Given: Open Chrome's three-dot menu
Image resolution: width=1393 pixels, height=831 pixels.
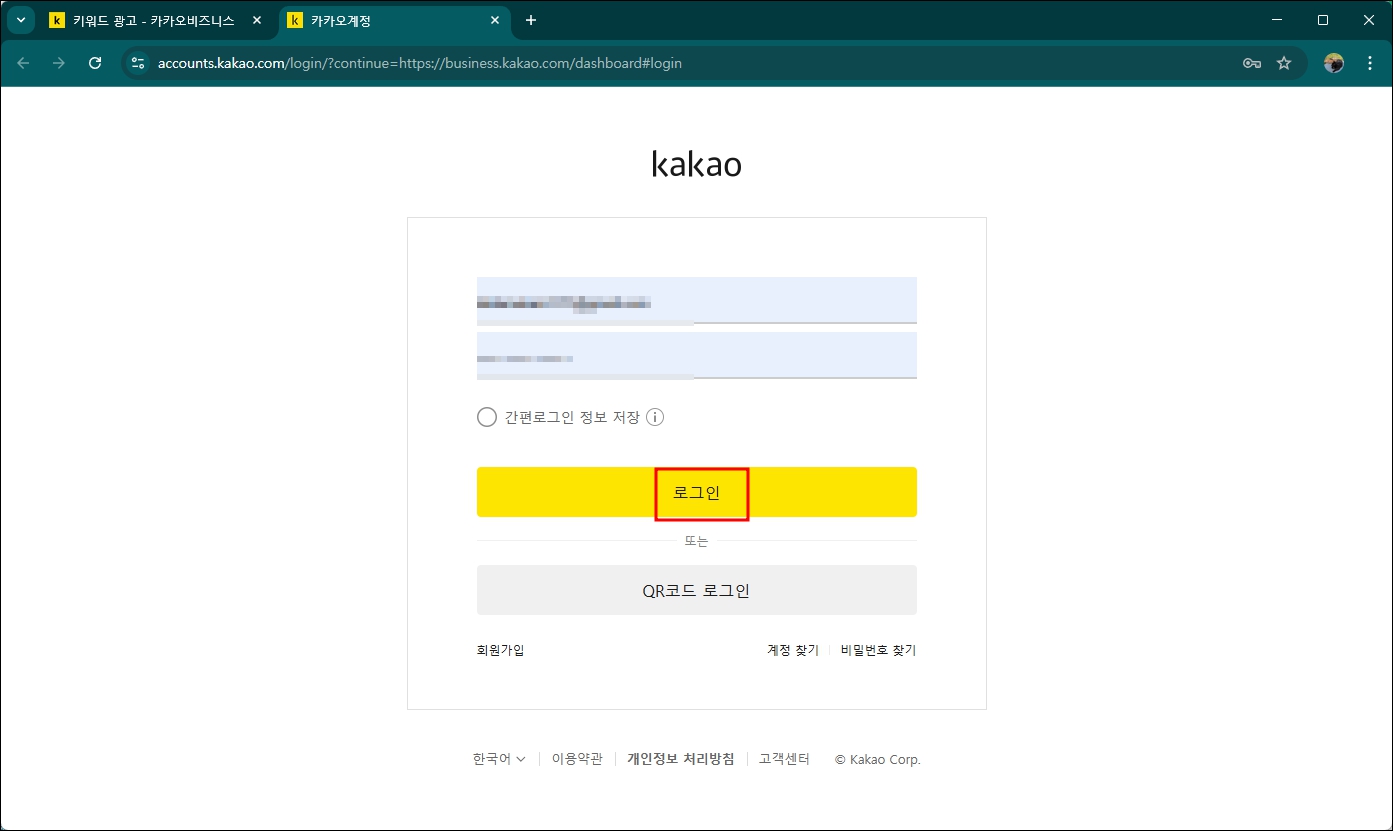Looking at the screenshot, I should [x=1370, y=62].
